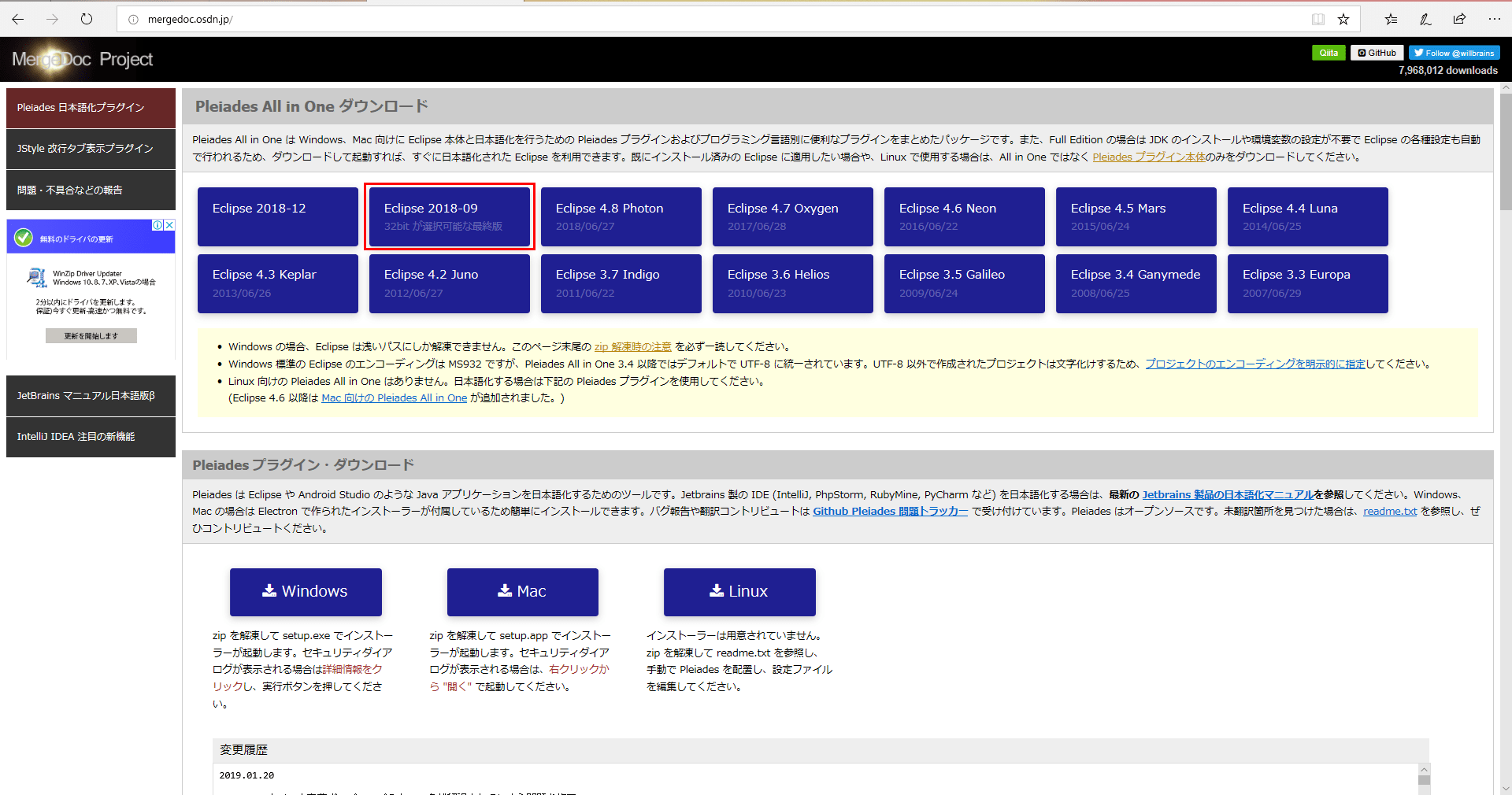Click the address bar URL field
This screenshot has width=1512, height=795.
709,19
